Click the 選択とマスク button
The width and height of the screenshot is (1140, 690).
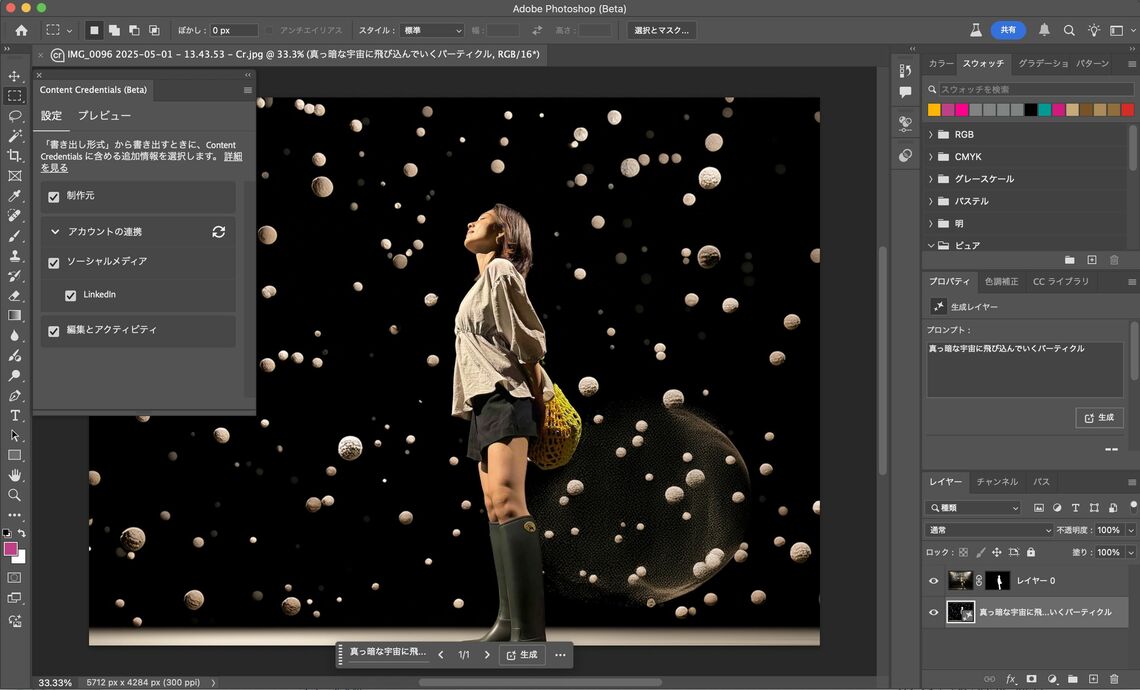pos(662,31)
